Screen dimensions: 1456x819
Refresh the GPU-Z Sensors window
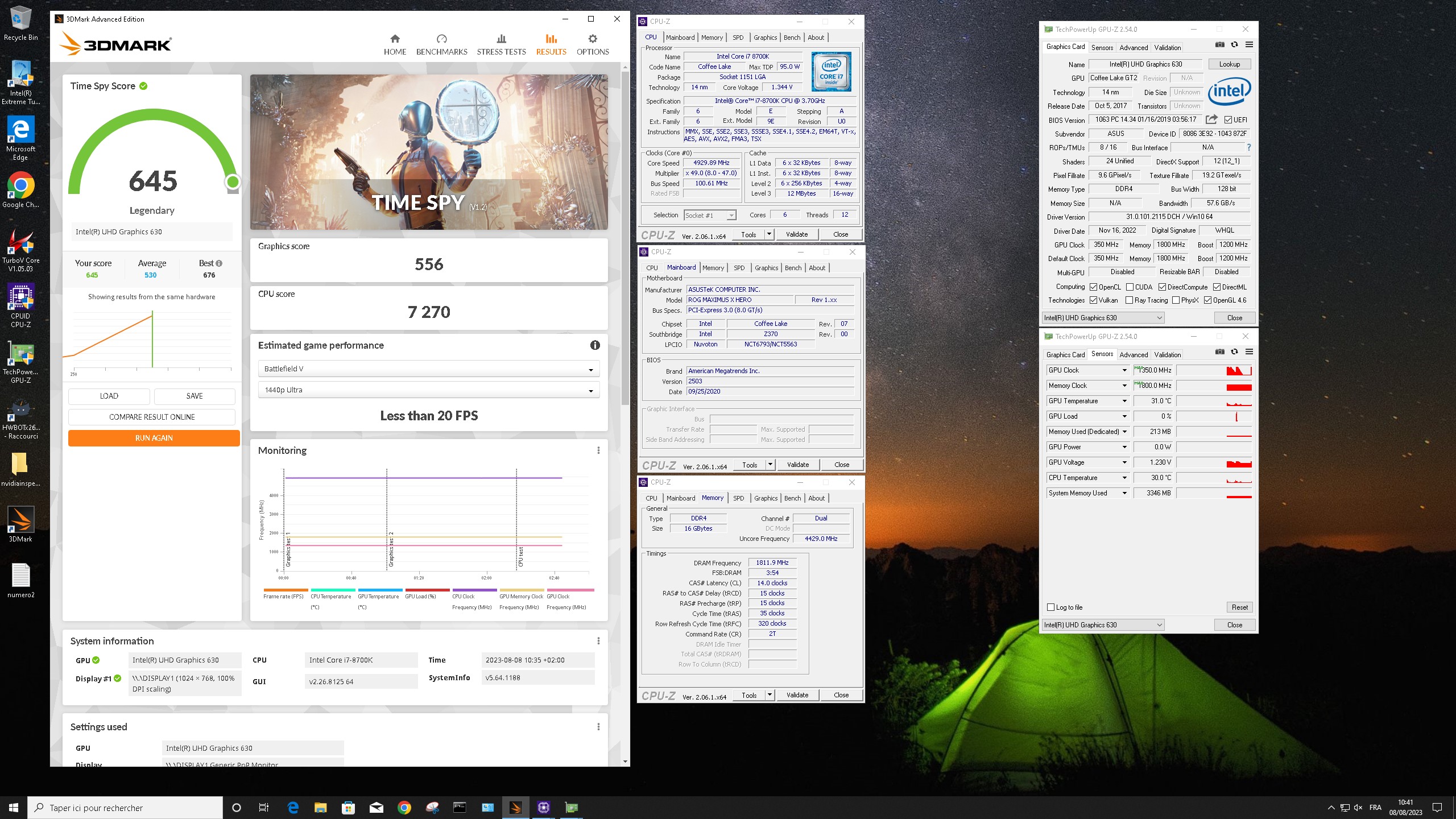[x=1234, y=351]
